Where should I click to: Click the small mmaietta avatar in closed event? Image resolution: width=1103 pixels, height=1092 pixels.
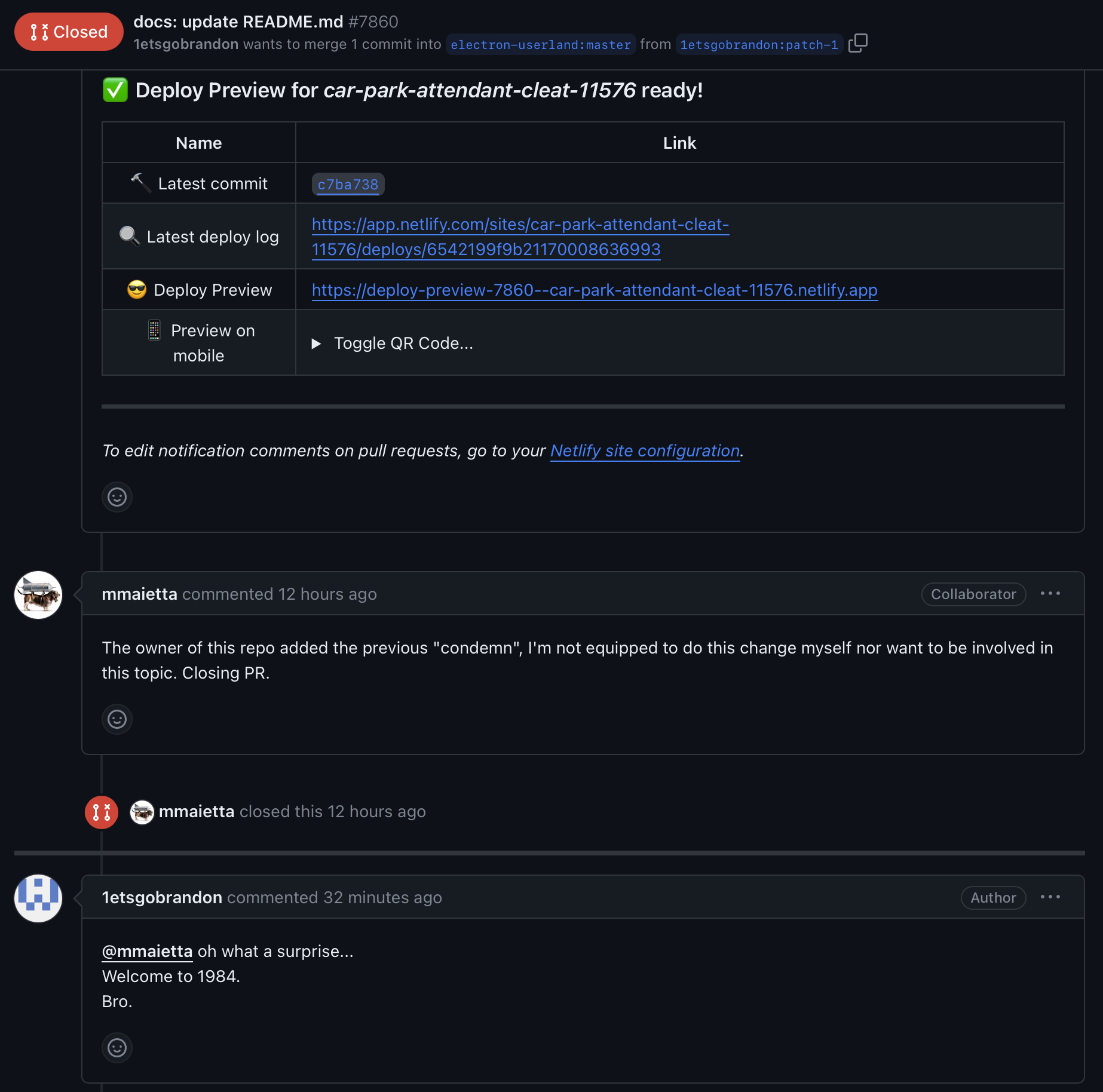[142, 812]
